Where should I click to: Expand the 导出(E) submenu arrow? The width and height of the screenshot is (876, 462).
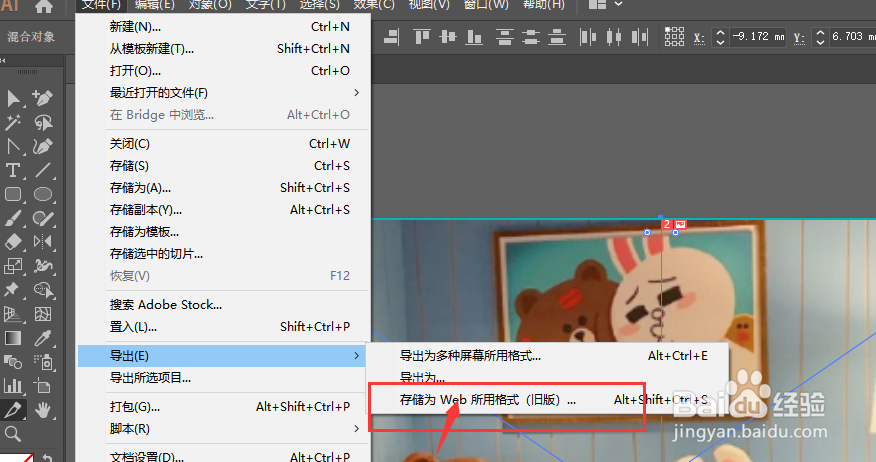356,356
